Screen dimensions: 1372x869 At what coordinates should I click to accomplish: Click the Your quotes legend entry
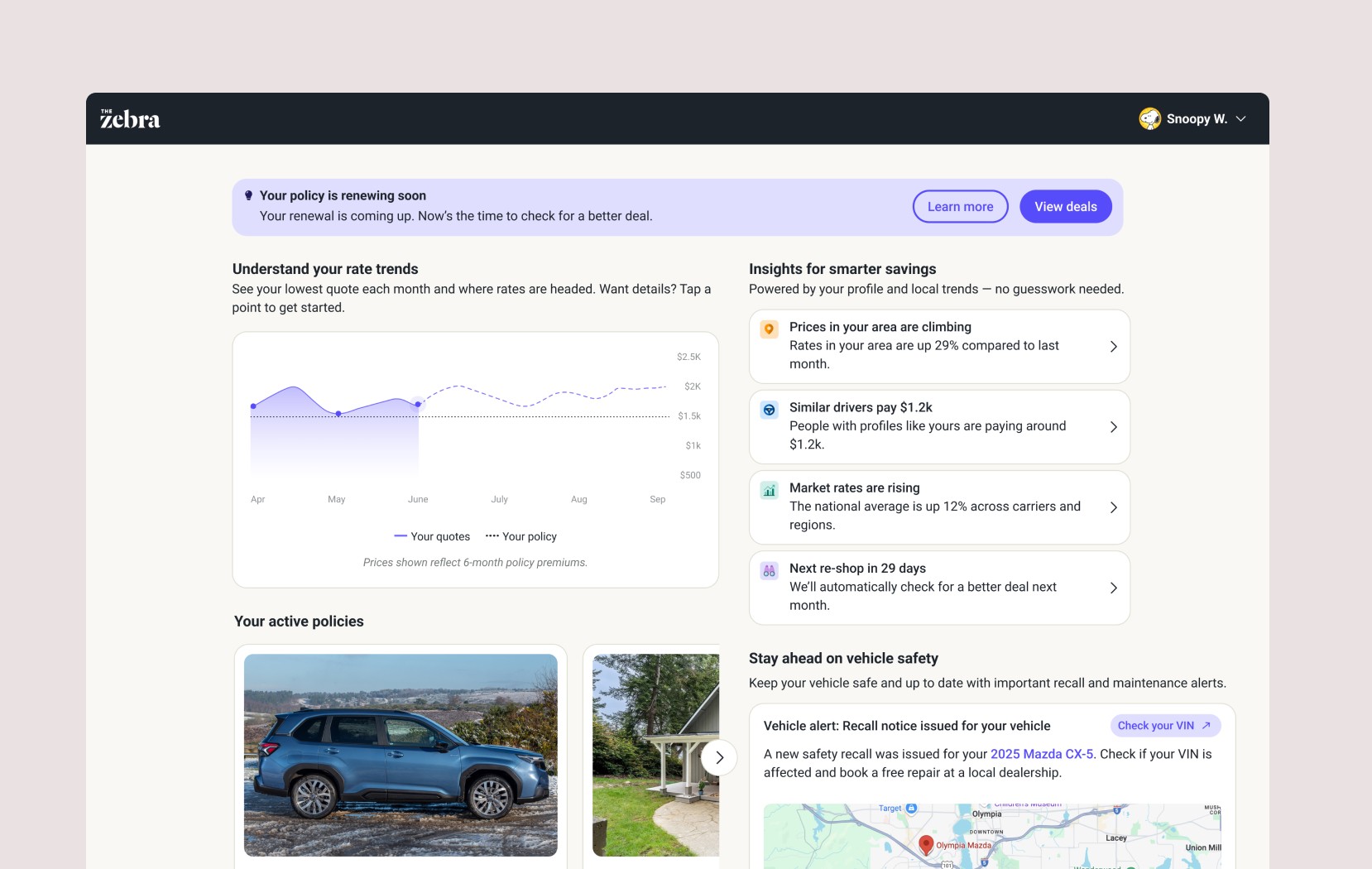432,536
